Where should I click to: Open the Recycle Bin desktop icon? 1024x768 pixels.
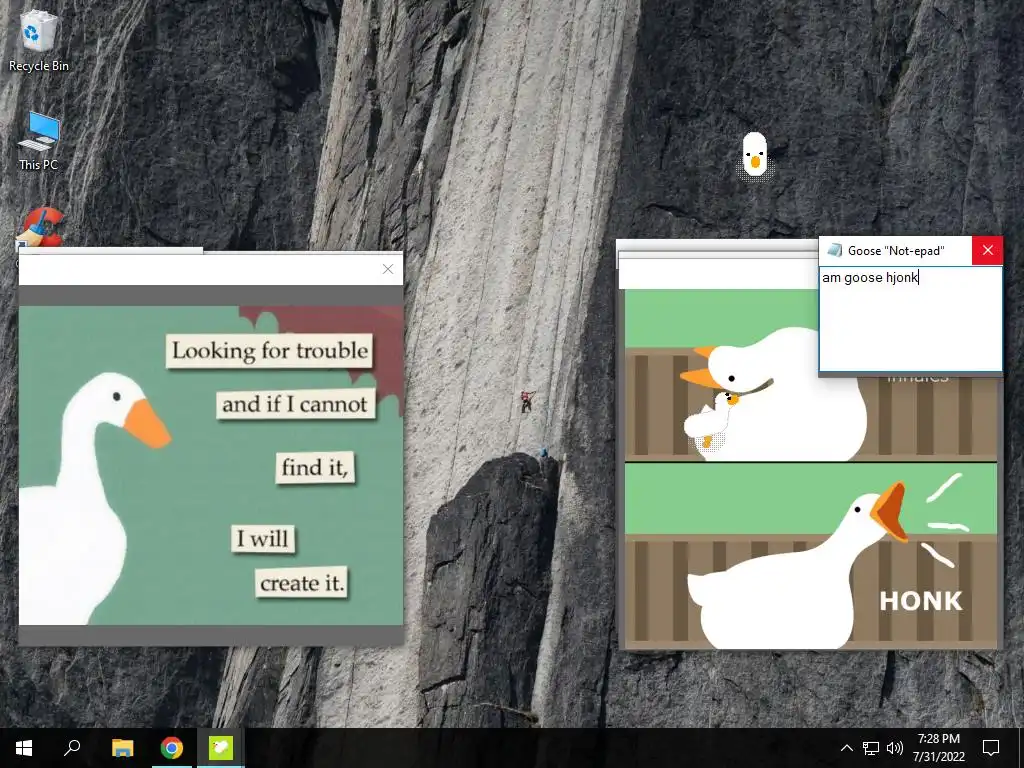point(39,40)
